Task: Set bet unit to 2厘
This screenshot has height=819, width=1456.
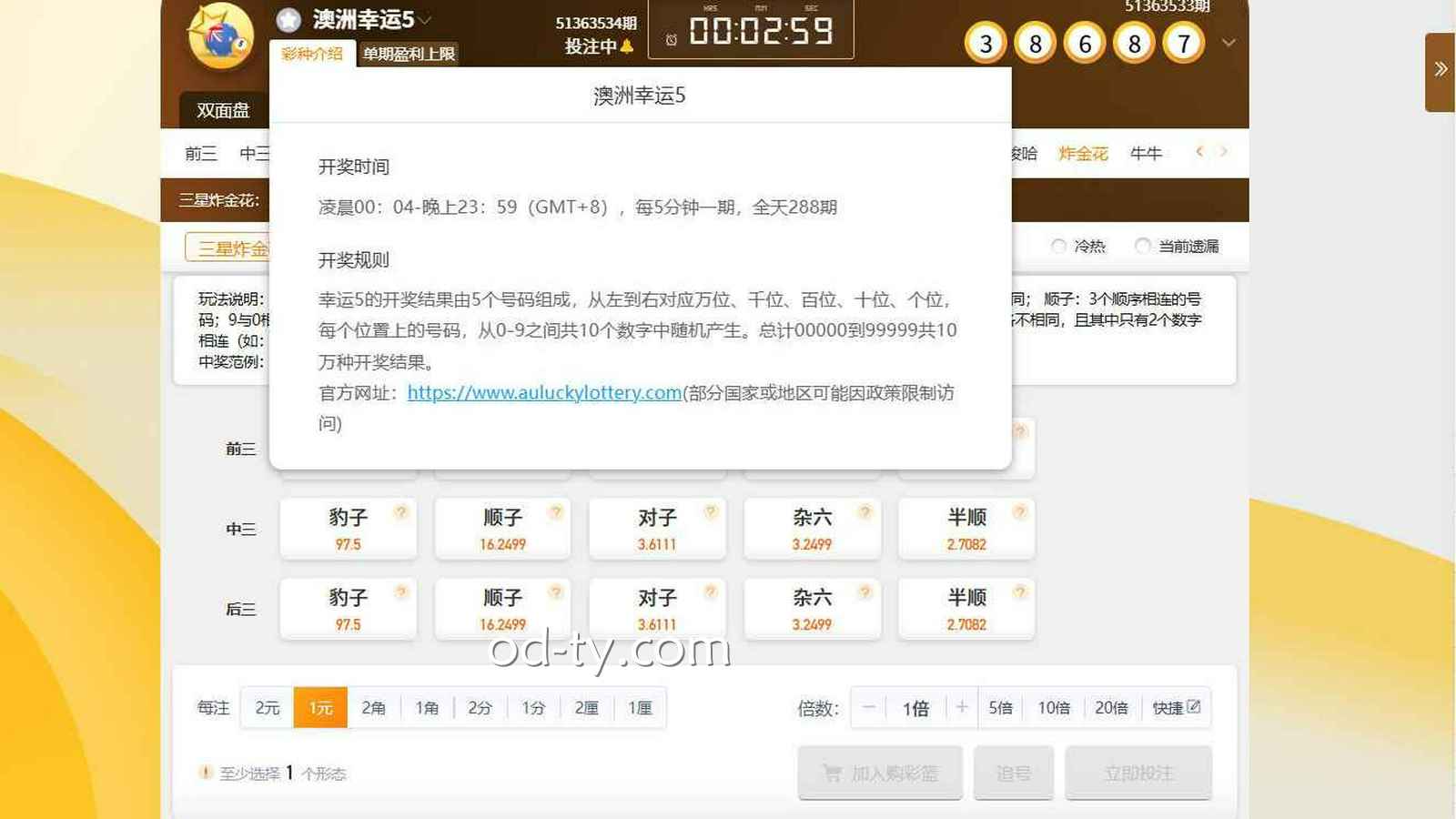Action: 587,708
